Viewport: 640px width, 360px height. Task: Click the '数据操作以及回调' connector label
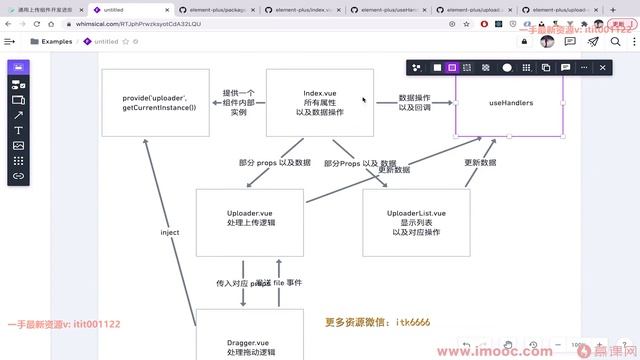414,102
